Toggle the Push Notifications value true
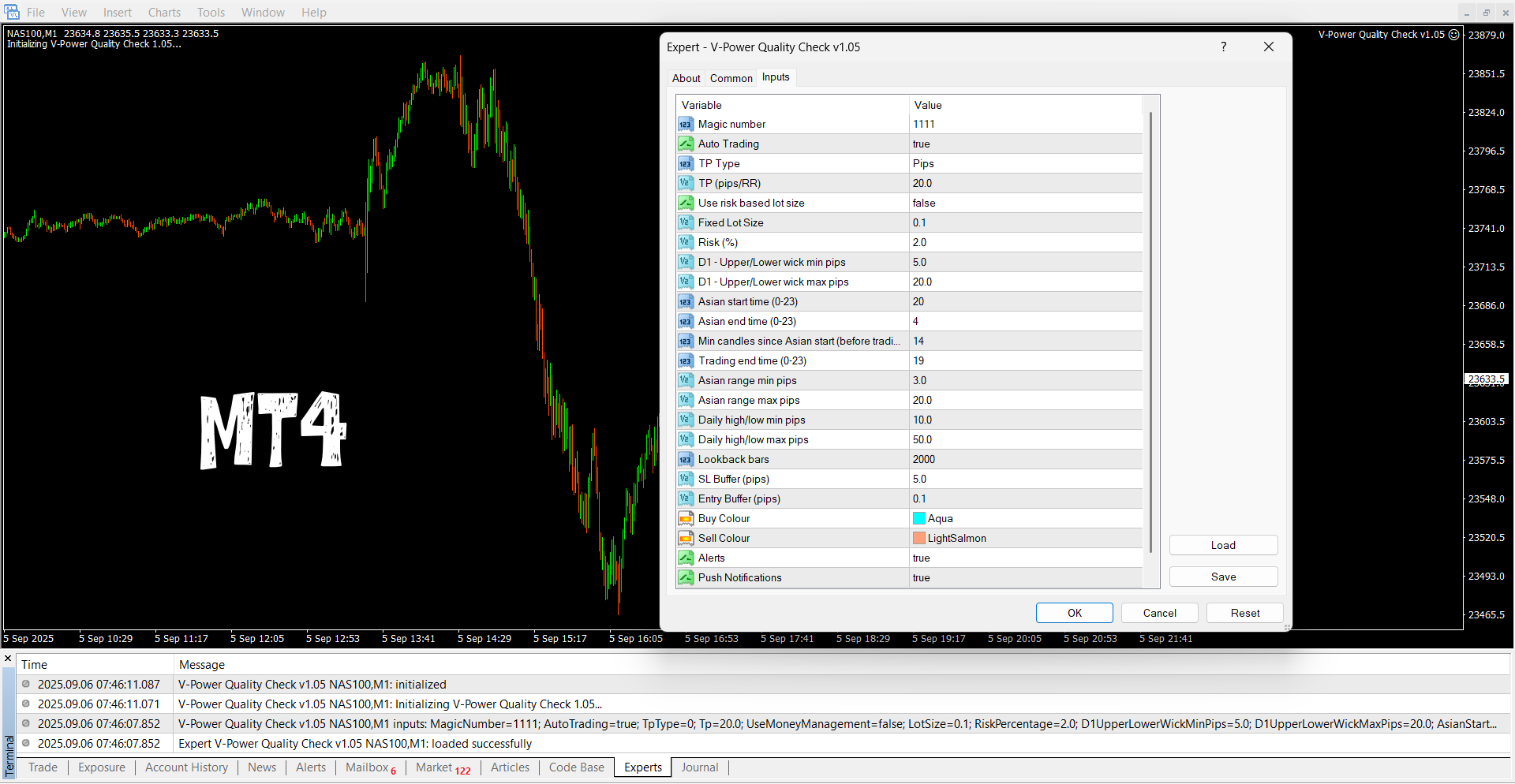 (1026, 577)
